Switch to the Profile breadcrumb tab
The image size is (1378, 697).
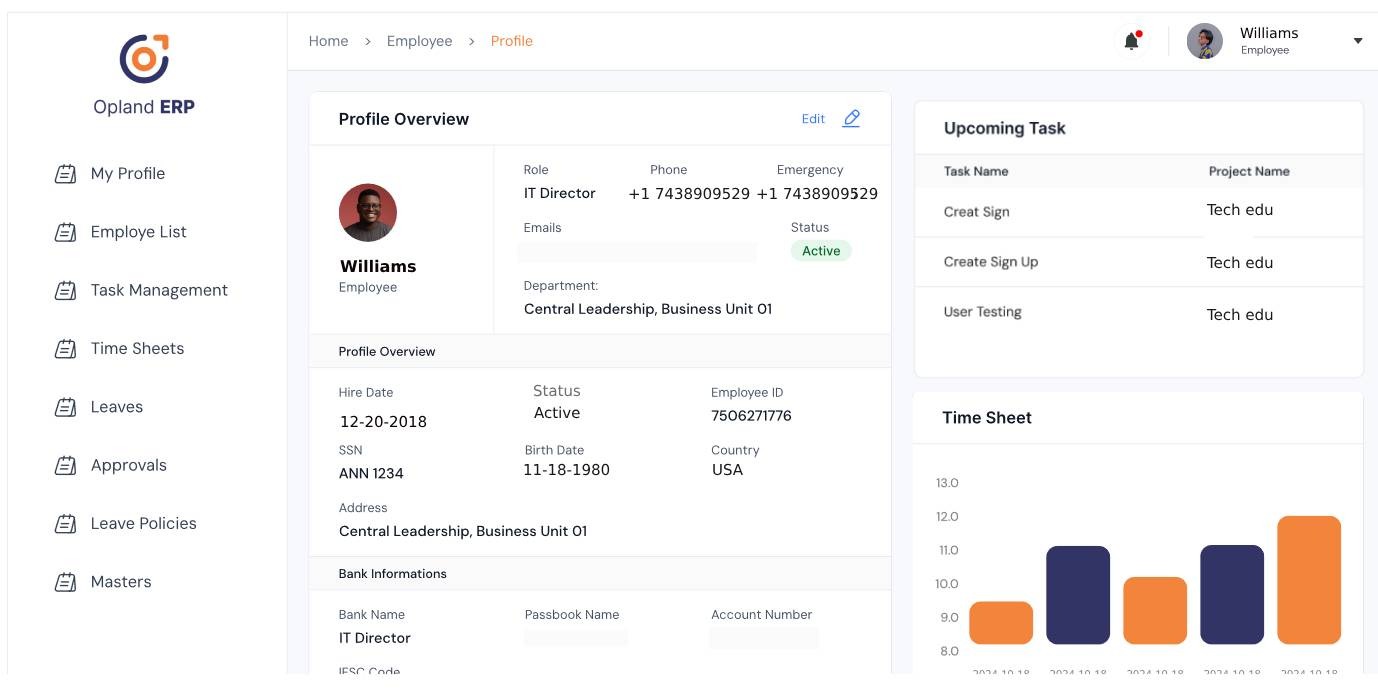[510, 41]
